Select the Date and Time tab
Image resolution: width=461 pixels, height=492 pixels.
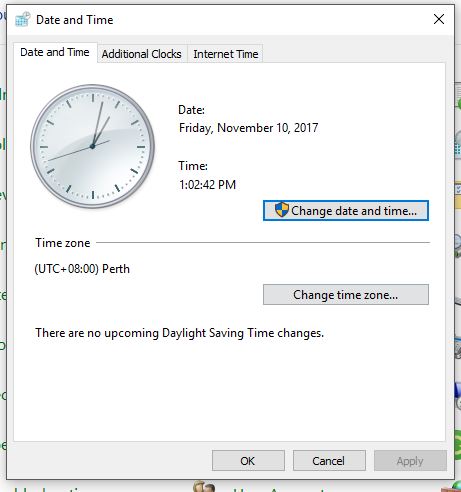(x=55, y=52)
